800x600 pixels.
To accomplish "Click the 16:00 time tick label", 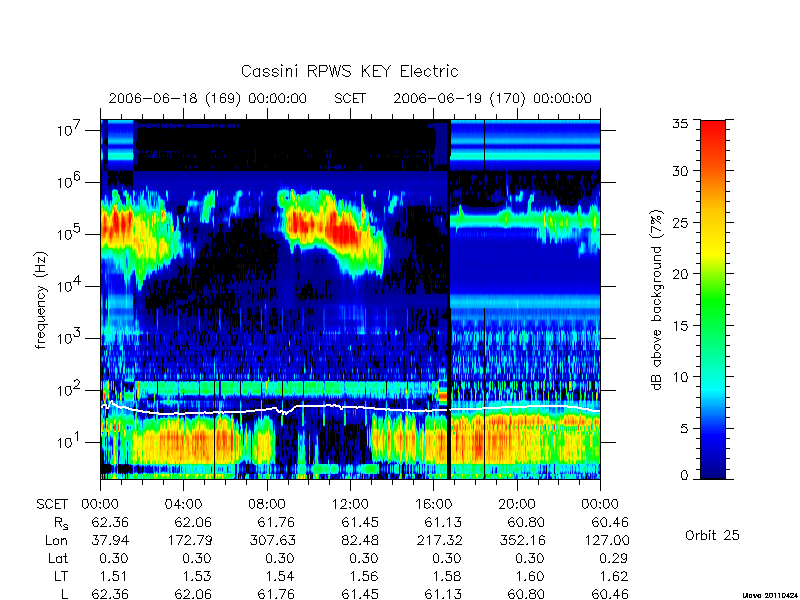I will pyautogui.click(x=433, y=504).
